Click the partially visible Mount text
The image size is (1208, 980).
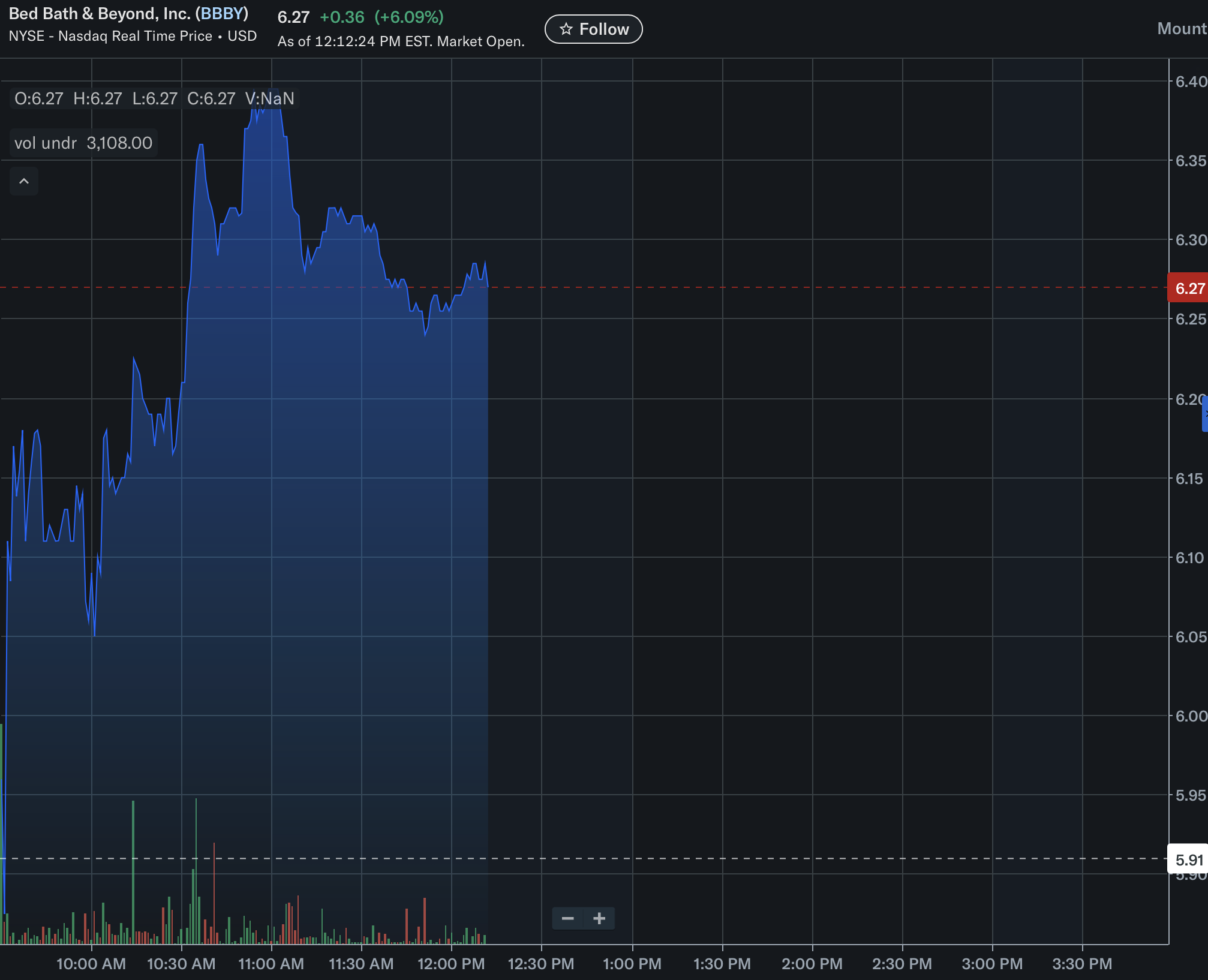pyautogui.click(x=1182, y=29)
